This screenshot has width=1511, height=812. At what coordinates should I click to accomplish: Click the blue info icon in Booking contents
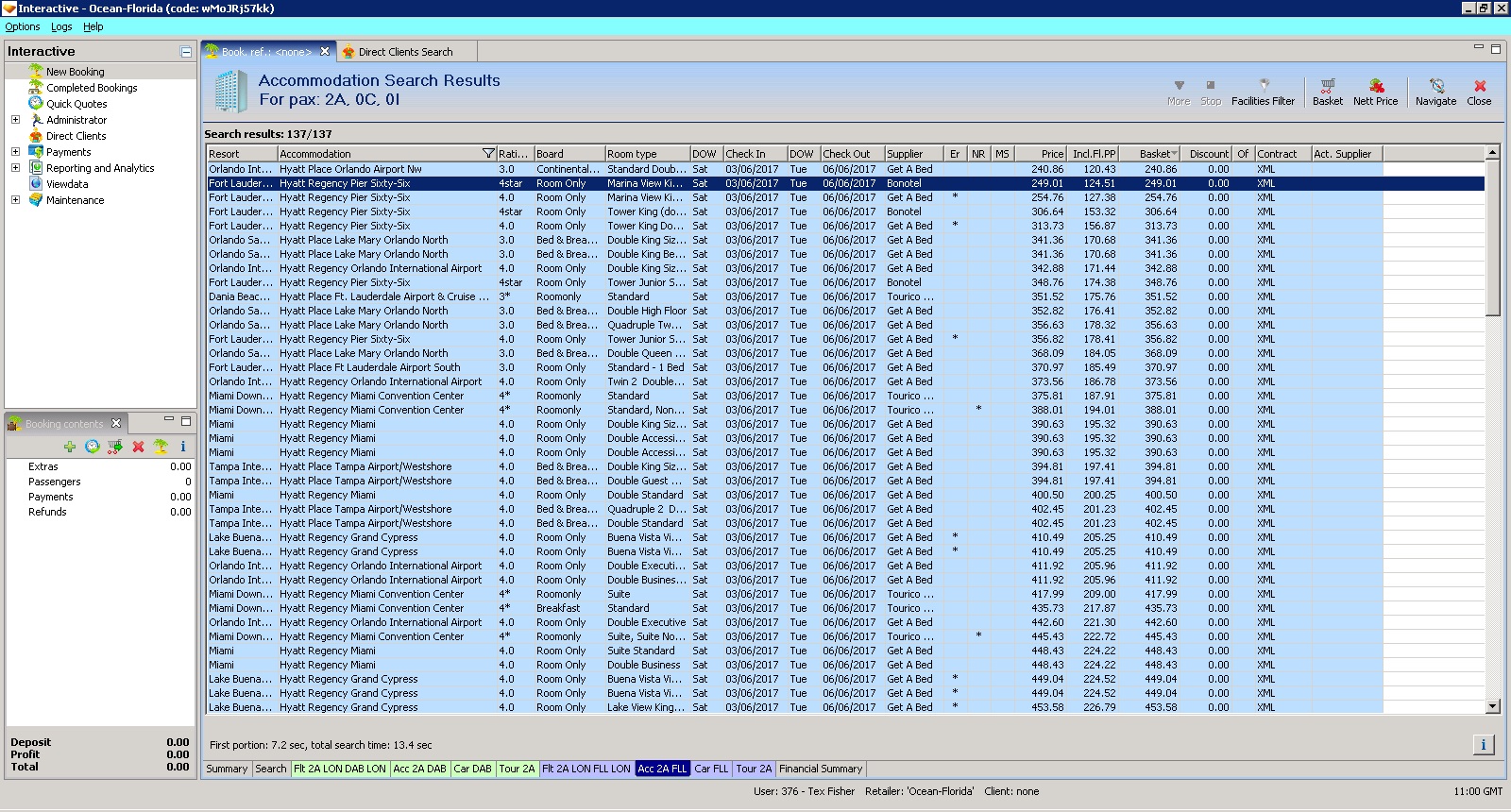click(x=183, y=447)
